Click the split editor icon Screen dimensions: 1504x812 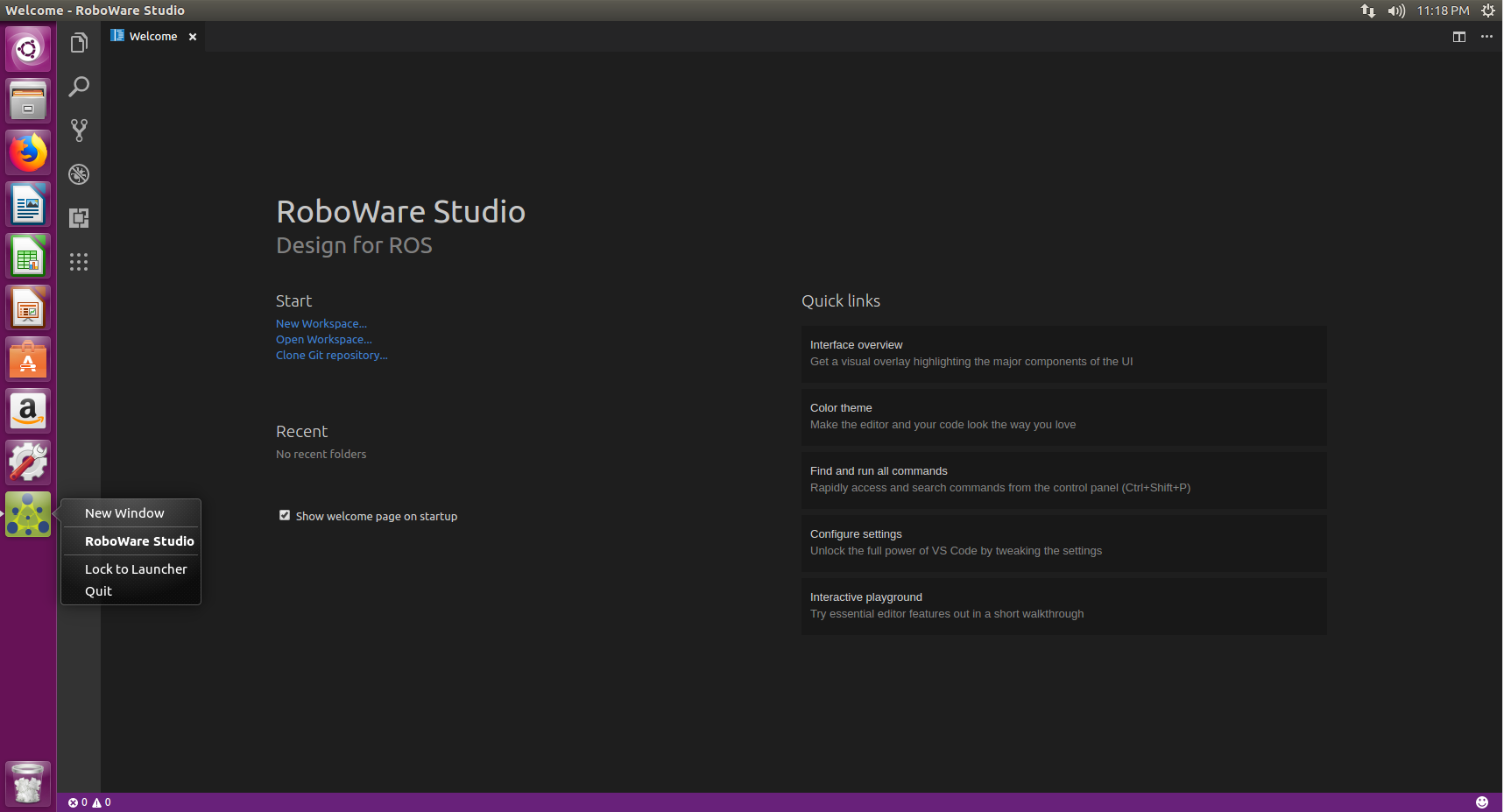coord(1459,37)
